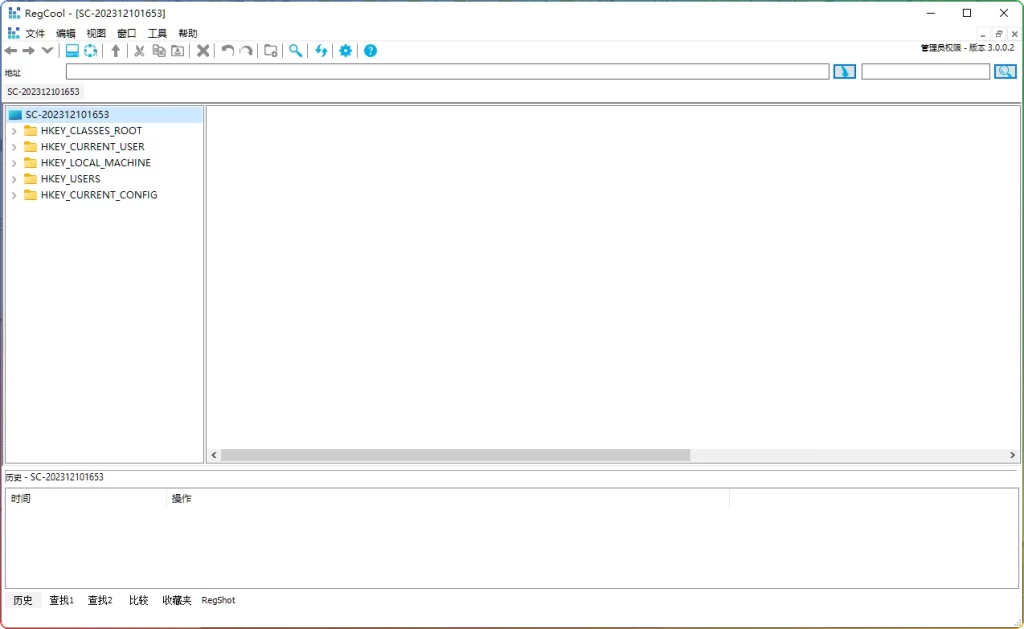Select the Cut icon on the toolbar
Viewport: 1024px width, 629px height.
point(139,50)
